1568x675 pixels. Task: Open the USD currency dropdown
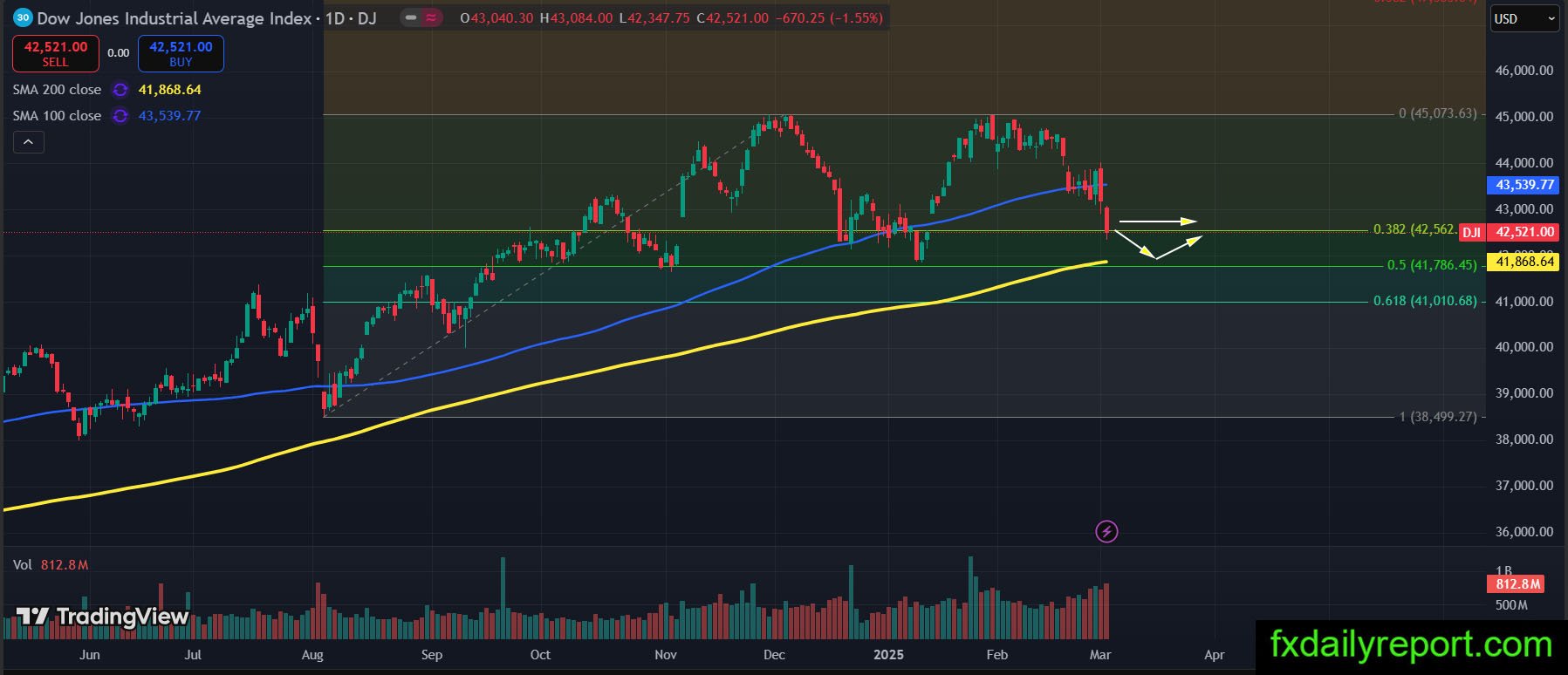(1523, 18)
